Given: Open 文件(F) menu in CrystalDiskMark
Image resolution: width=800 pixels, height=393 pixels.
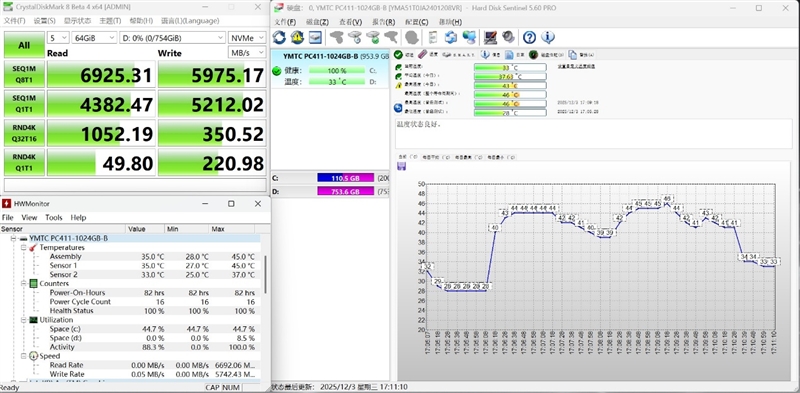Looking at the screenshot, I should click(15, 21).
